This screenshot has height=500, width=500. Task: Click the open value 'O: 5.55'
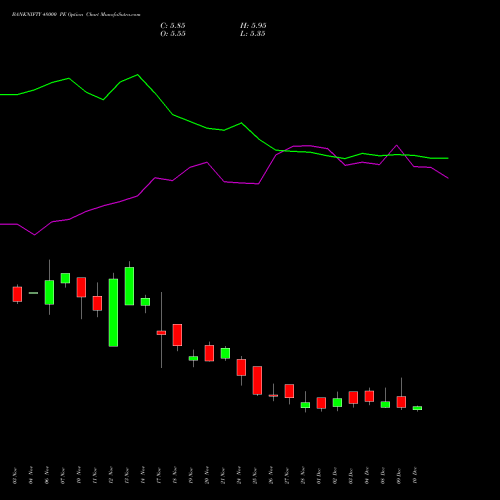tap(173, 34)
